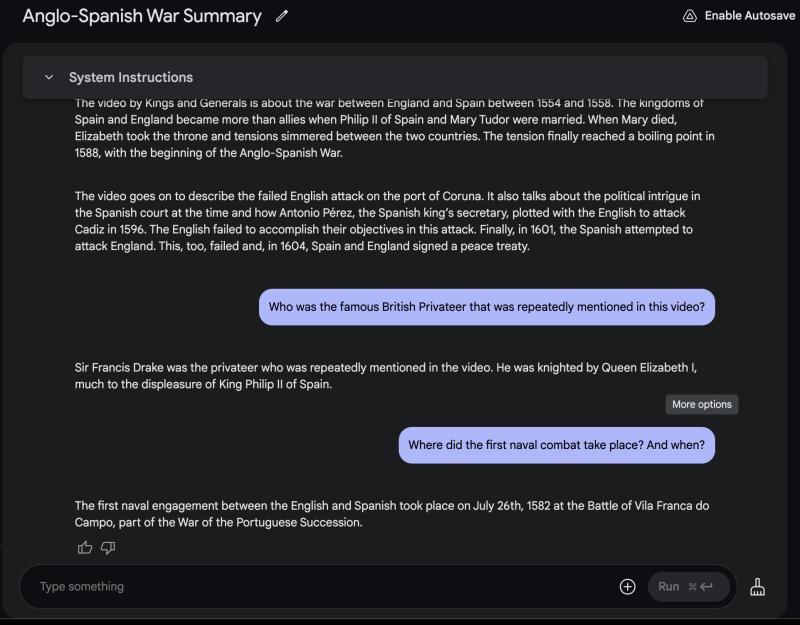Click the Vila Franca do Campo response

392,514
